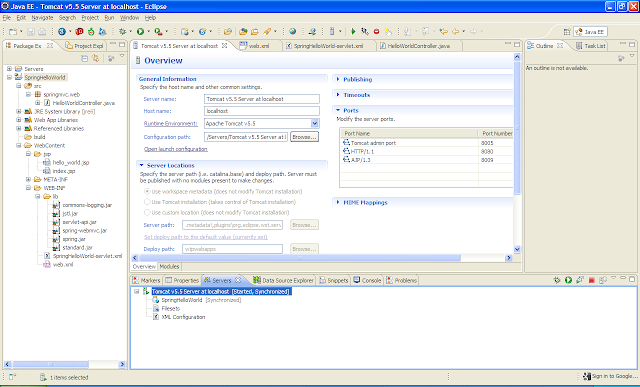Expand the JRE System Library node
The width and height of the screenshot is (640, 387).
19,111
